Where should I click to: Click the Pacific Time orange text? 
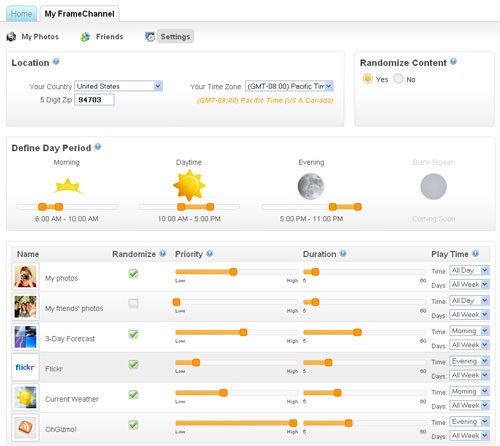(265, 100)
